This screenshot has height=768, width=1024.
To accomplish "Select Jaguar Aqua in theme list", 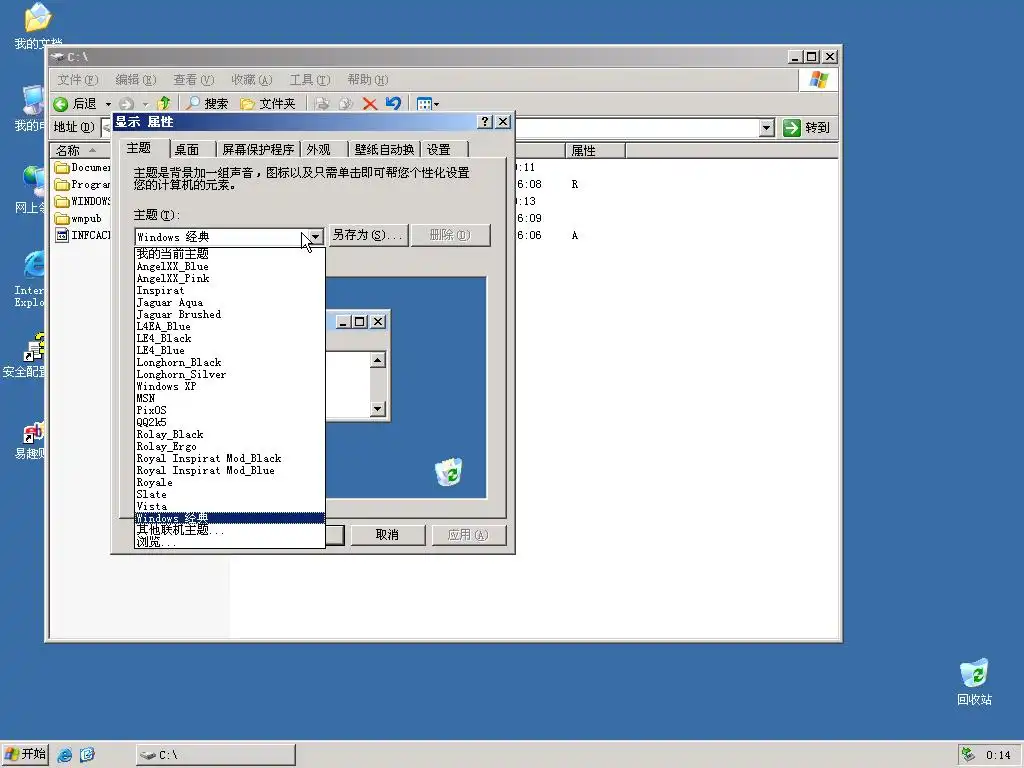I will click(229, 302).
